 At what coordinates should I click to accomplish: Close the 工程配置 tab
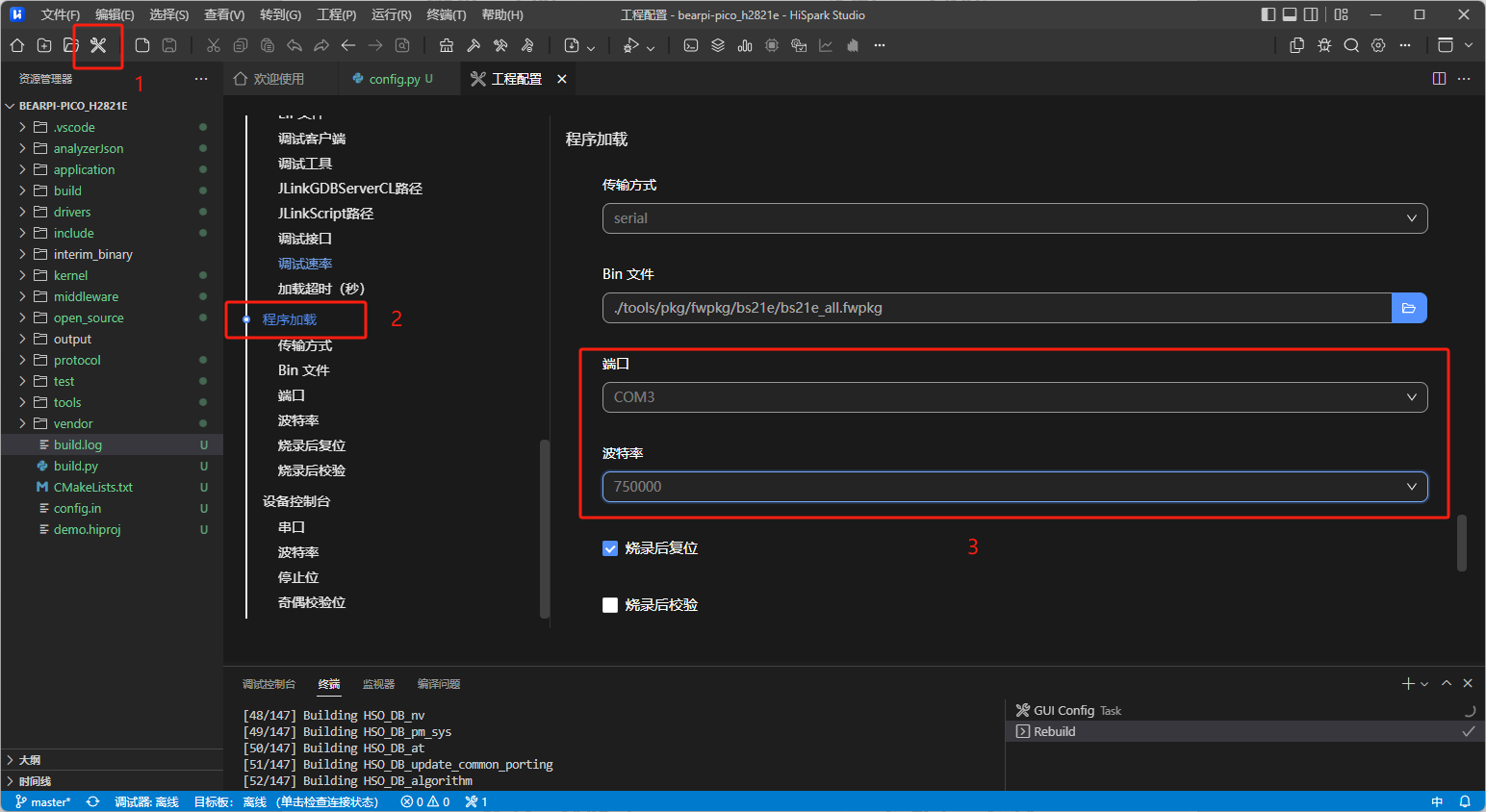pyautogui.click(x=562, y=79)
